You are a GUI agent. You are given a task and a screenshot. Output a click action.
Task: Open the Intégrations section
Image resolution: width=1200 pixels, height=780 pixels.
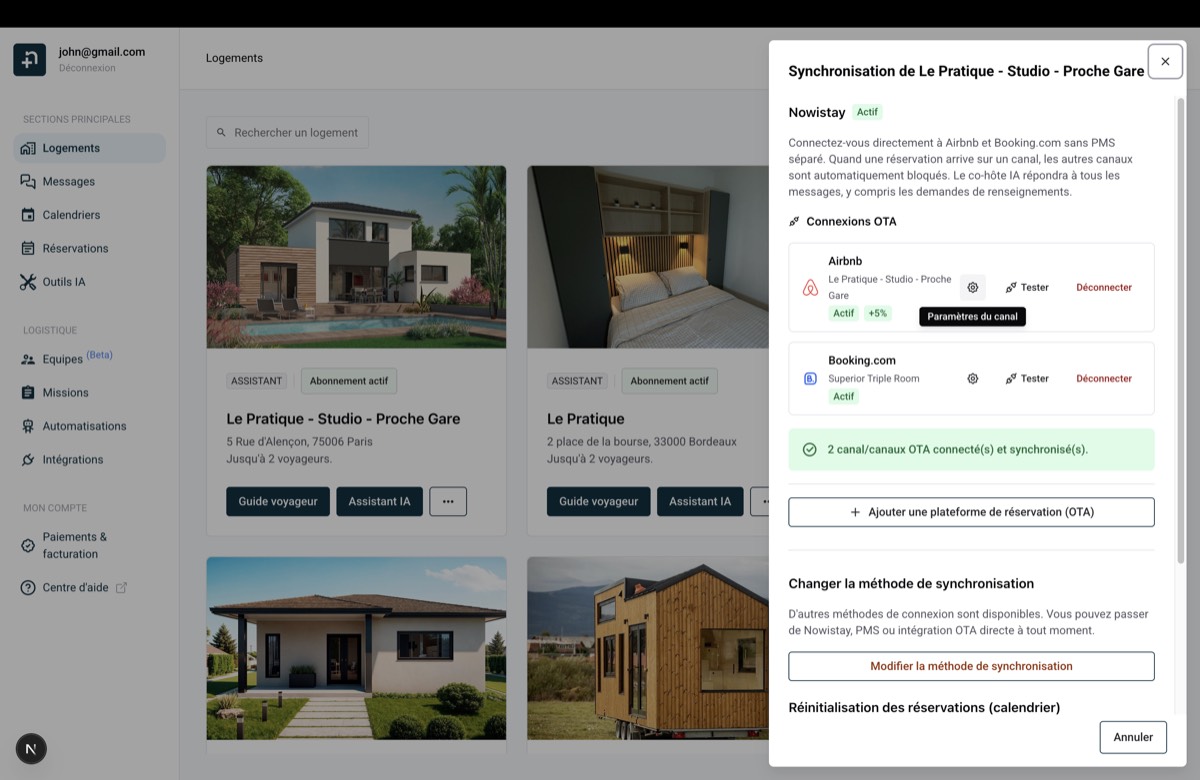[x=72, y=459]
